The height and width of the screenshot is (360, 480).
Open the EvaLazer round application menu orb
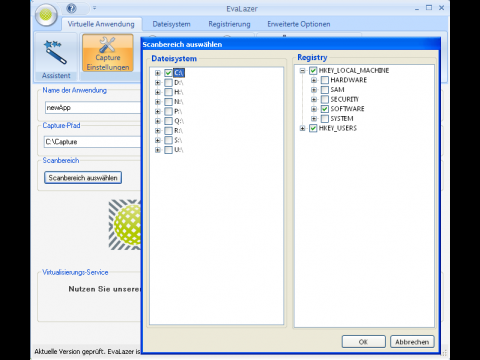46,15
